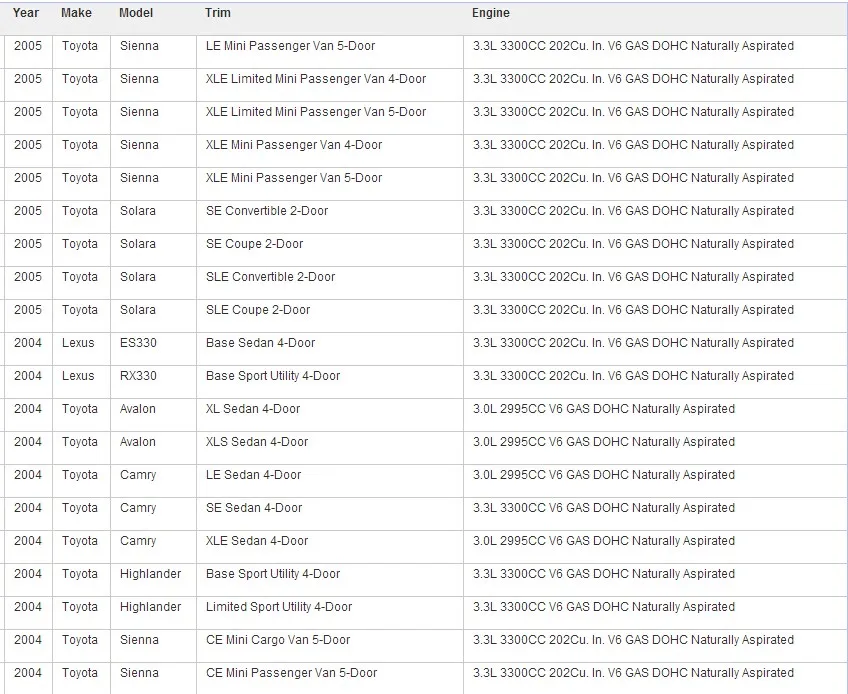This screenshot has height=694, width=848.
Task: Click the Trim column header
Action: (x=218, y=13)
